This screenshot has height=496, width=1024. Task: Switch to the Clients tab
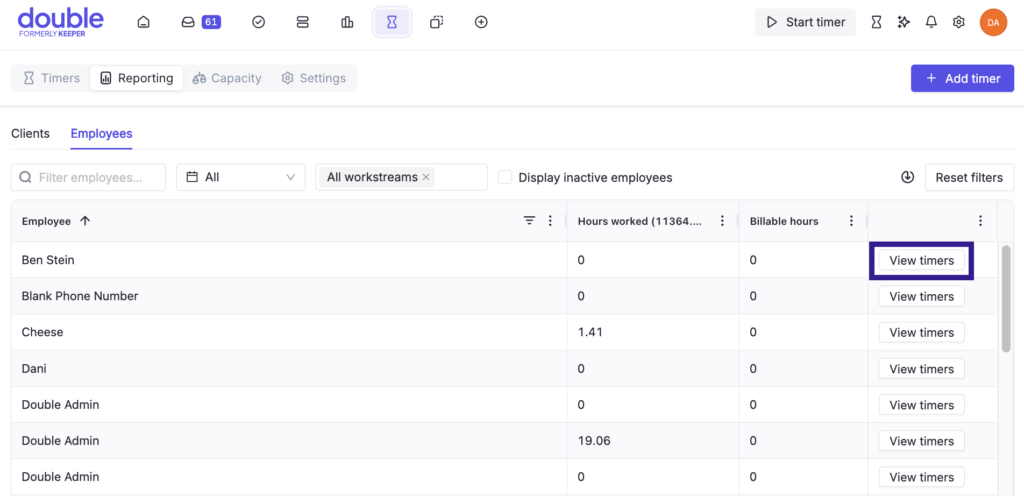[30, 133]
